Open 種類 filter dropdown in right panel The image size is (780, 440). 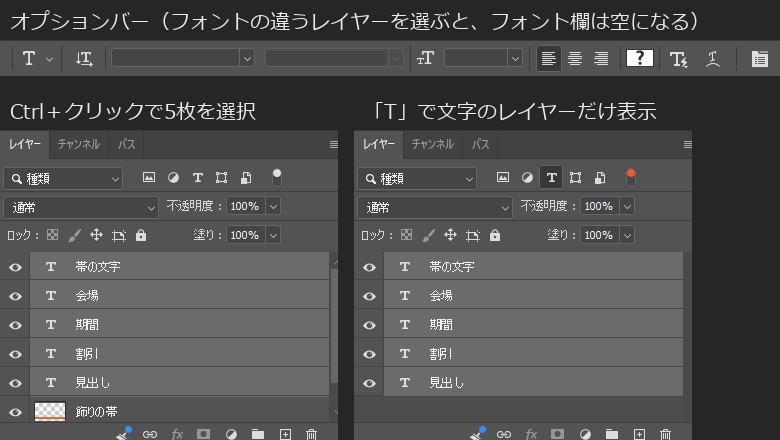pyautogui.click(x=417, y=178)
